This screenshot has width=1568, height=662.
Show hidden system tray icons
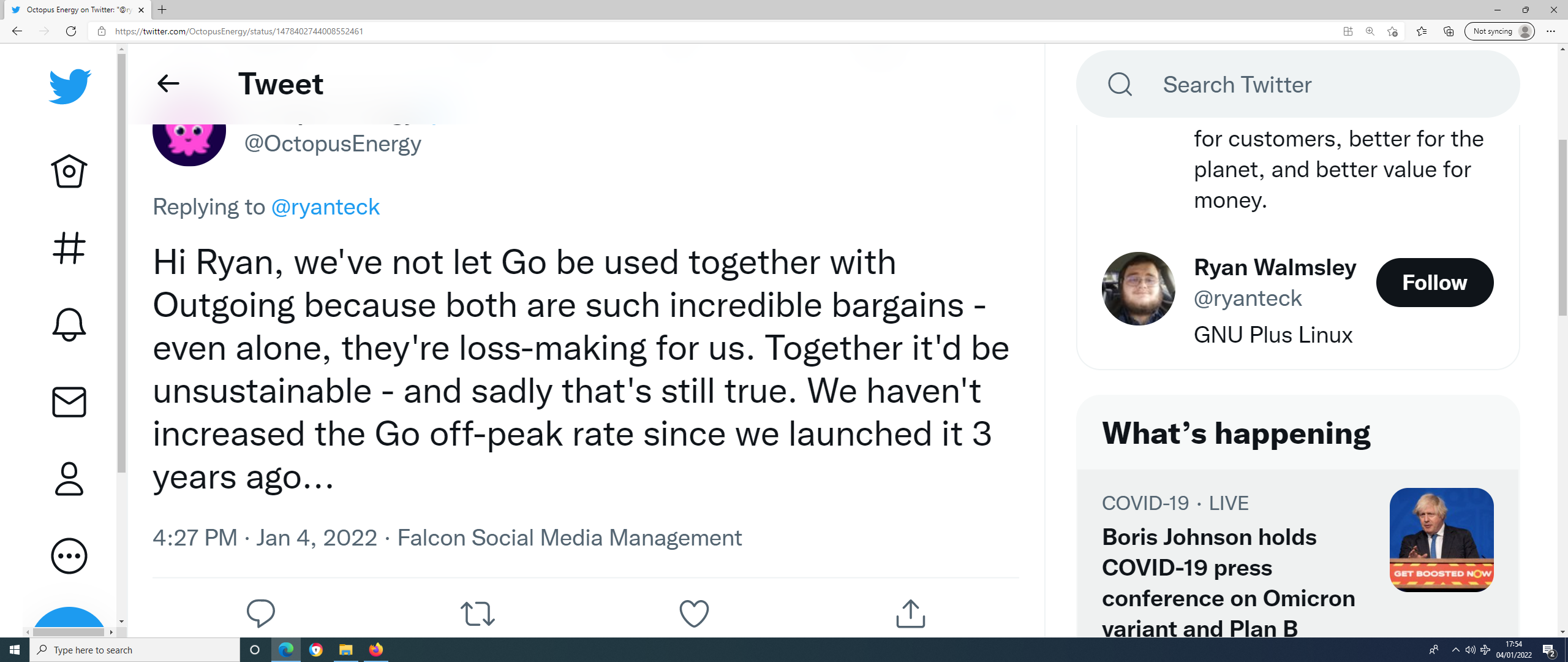point(1455,650)
